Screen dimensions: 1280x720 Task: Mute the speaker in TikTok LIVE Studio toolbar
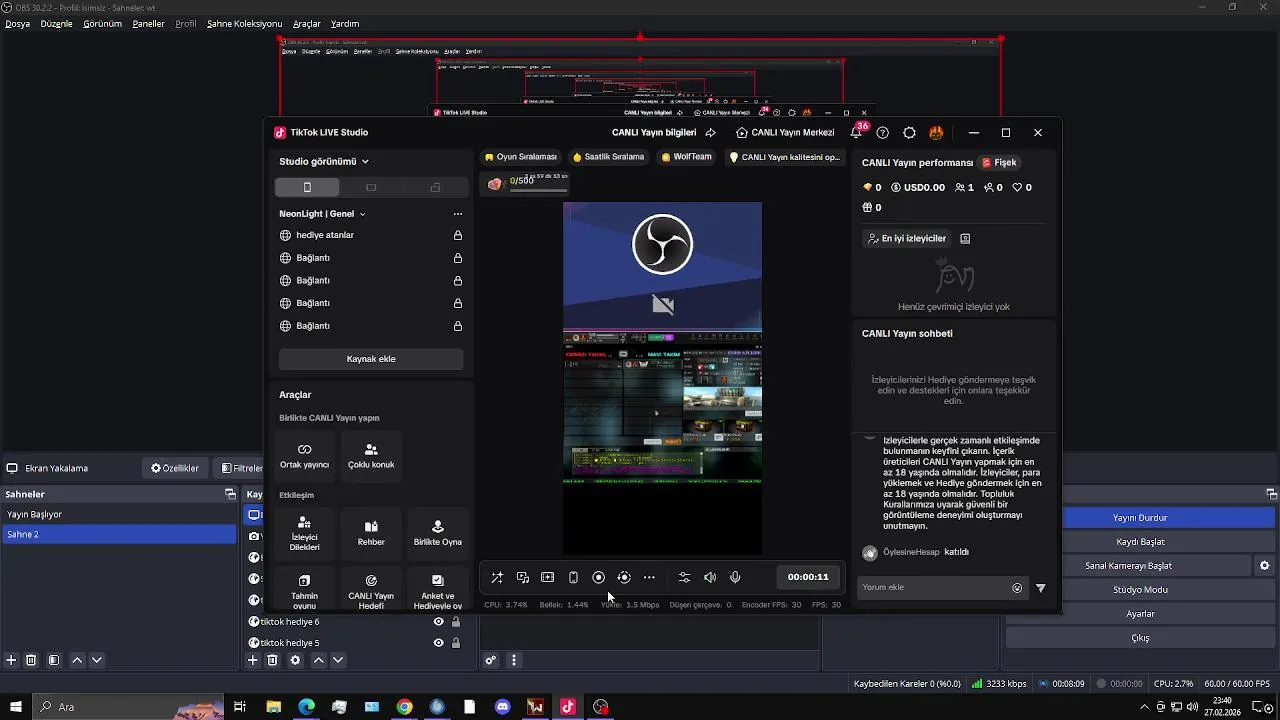coord(710,577)
